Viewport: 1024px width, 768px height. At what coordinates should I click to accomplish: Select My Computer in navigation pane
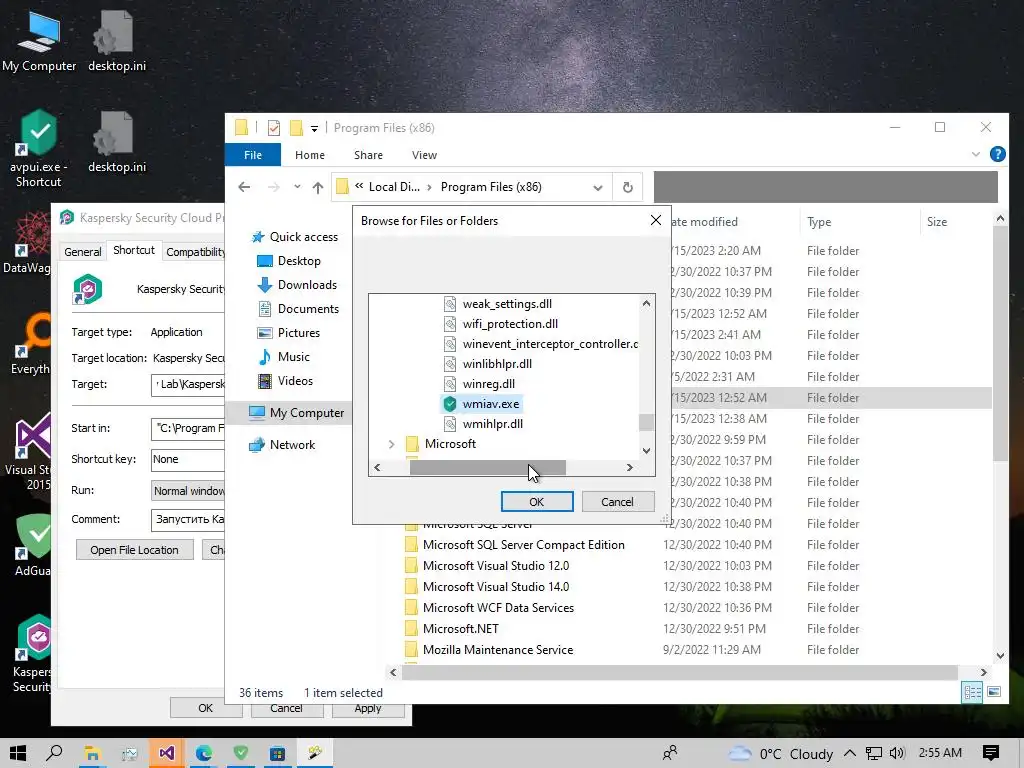(x=296, y=413)
